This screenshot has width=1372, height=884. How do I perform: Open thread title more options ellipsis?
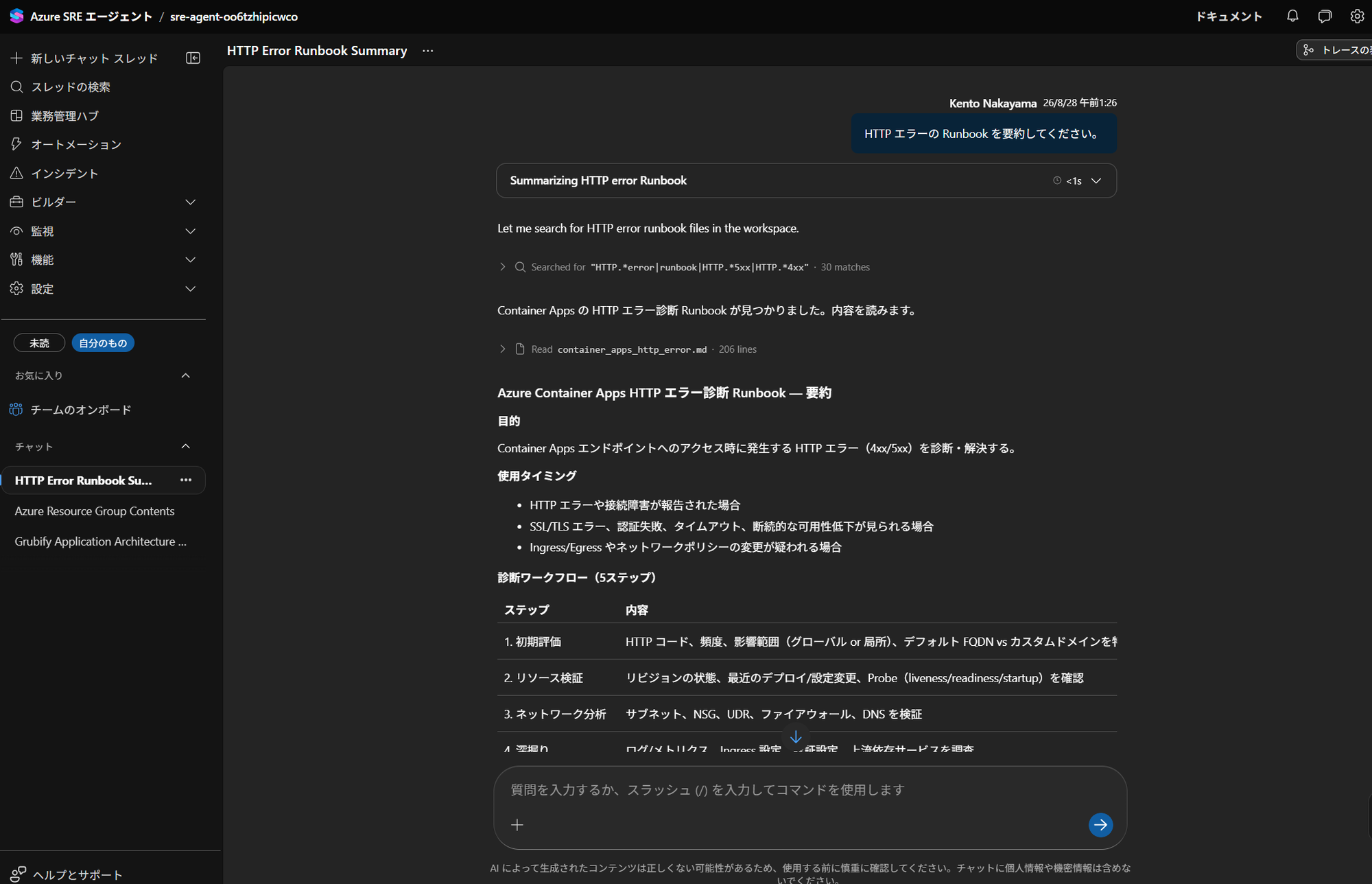click(x=427, y=51)
